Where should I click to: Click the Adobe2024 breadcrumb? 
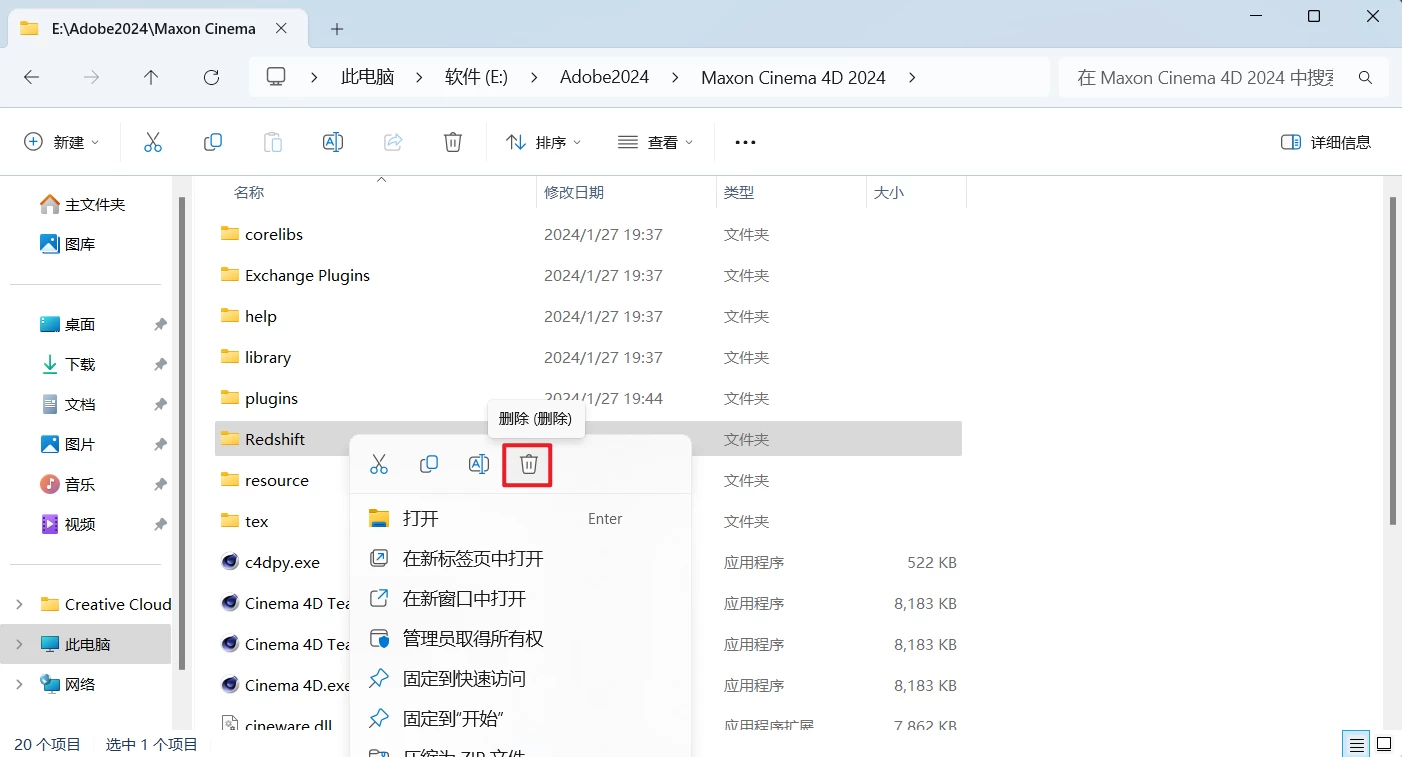coord(604,77)
